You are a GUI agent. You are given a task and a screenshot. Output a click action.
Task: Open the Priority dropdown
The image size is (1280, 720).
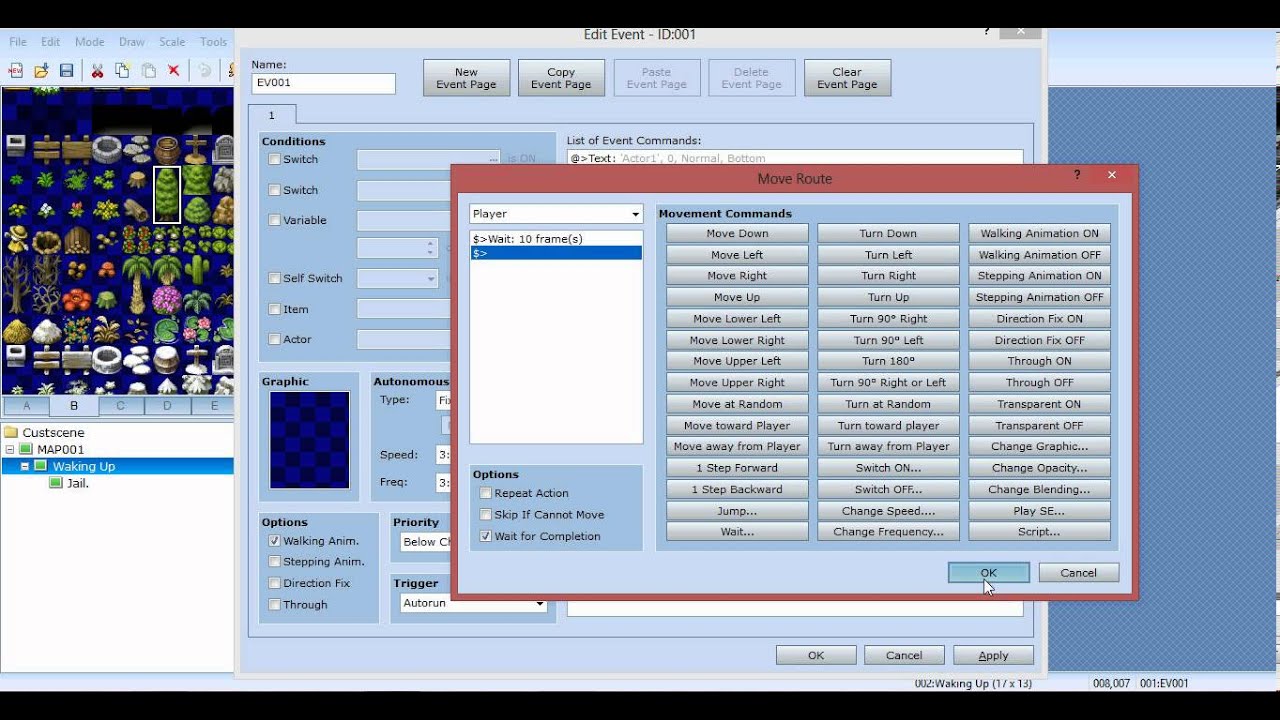tap(426, 542)
